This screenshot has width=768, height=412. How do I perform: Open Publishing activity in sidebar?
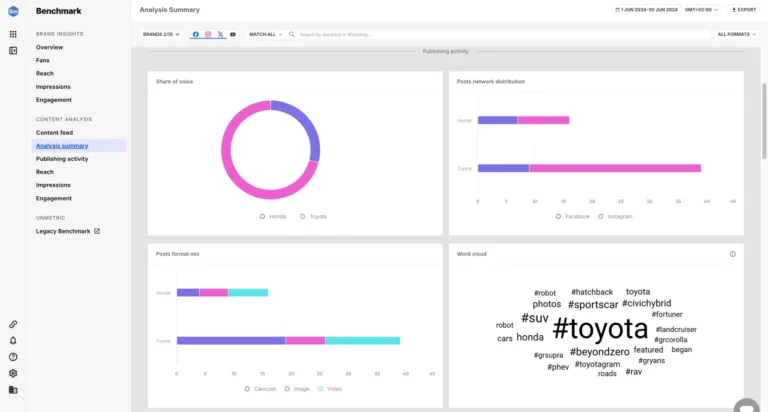pyautogui.click(x=62, y=159)
